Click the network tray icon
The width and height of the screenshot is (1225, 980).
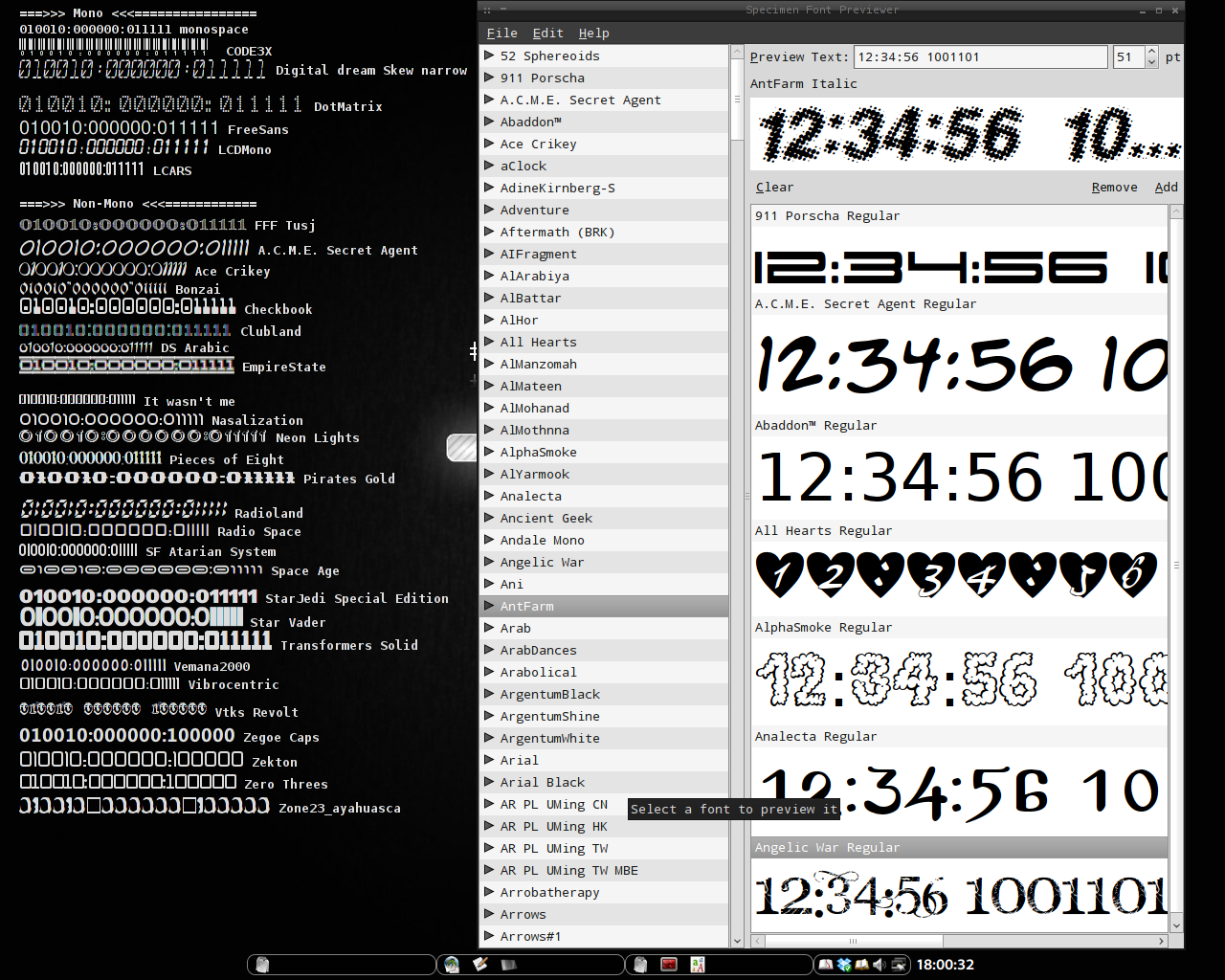[x=898, y=964]
